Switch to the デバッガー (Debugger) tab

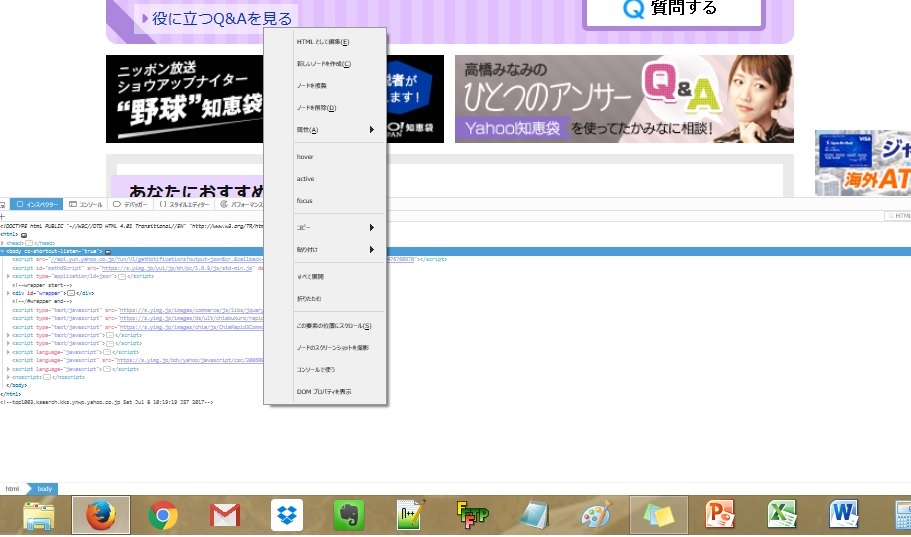[130, 205]
